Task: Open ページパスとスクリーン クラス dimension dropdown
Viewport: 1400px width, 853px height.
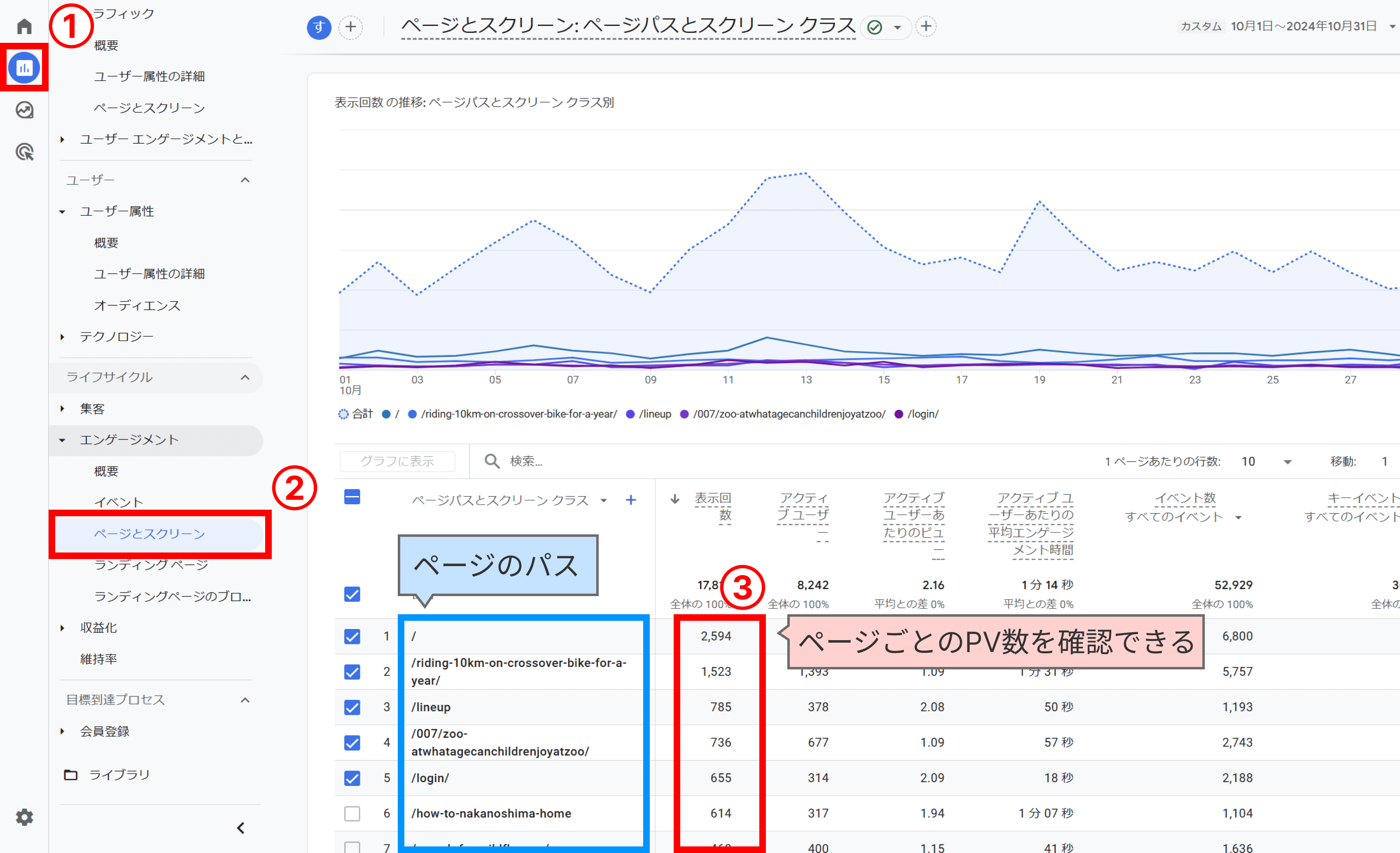Action: pos(603,500)
